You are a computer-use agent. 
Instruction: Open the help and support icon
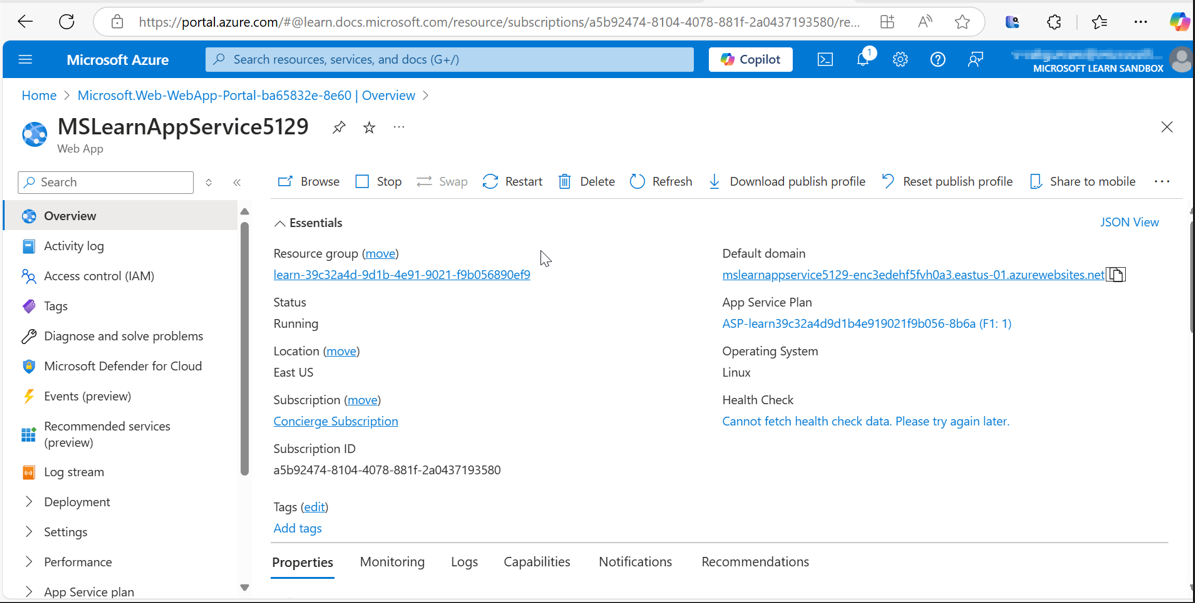point(937,59)
